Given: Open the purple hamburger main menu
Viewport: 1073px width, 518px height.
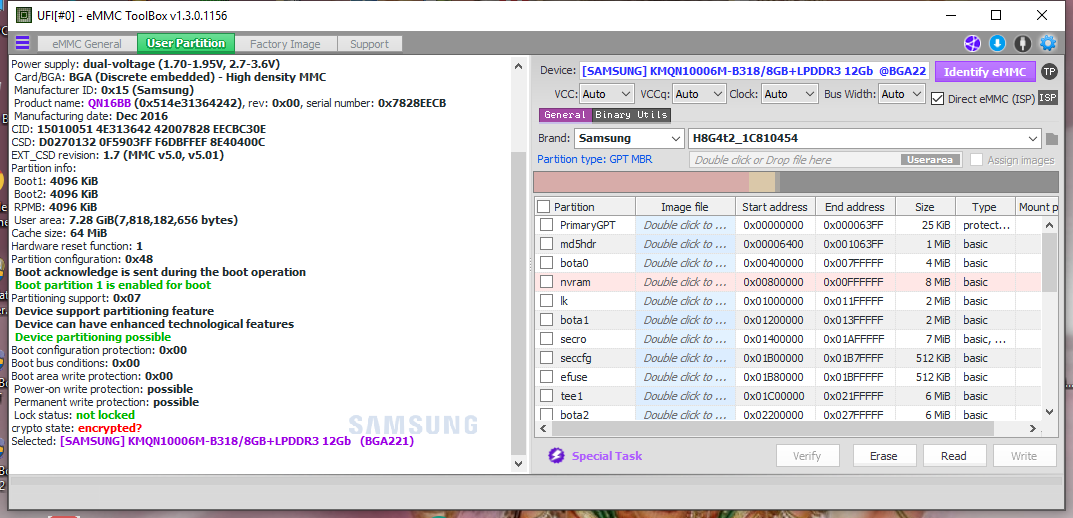Looking at the screenshot, I should coord(23,43).
